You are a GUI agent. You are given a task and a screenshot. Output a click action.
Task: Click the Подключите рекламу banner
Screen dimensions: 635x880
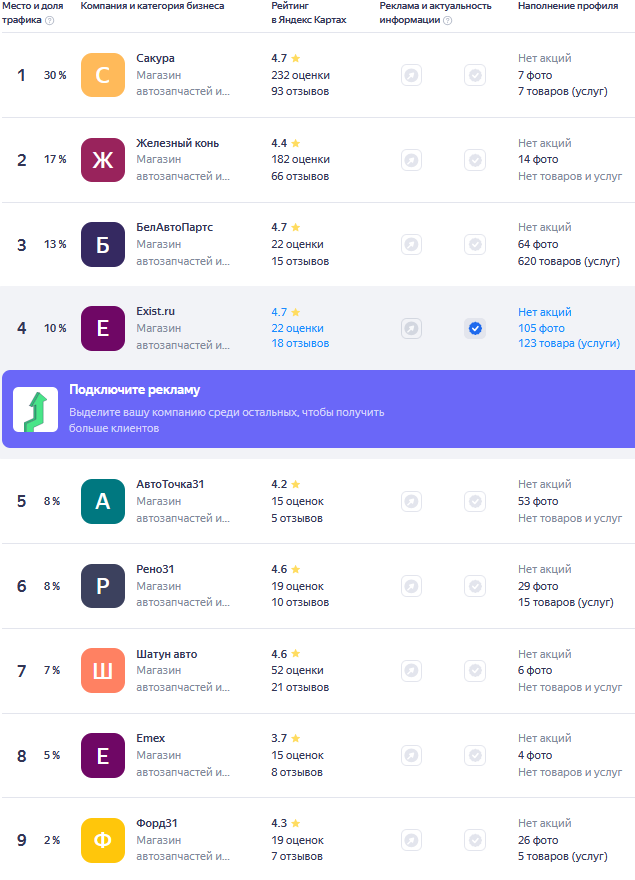(318, 409)
